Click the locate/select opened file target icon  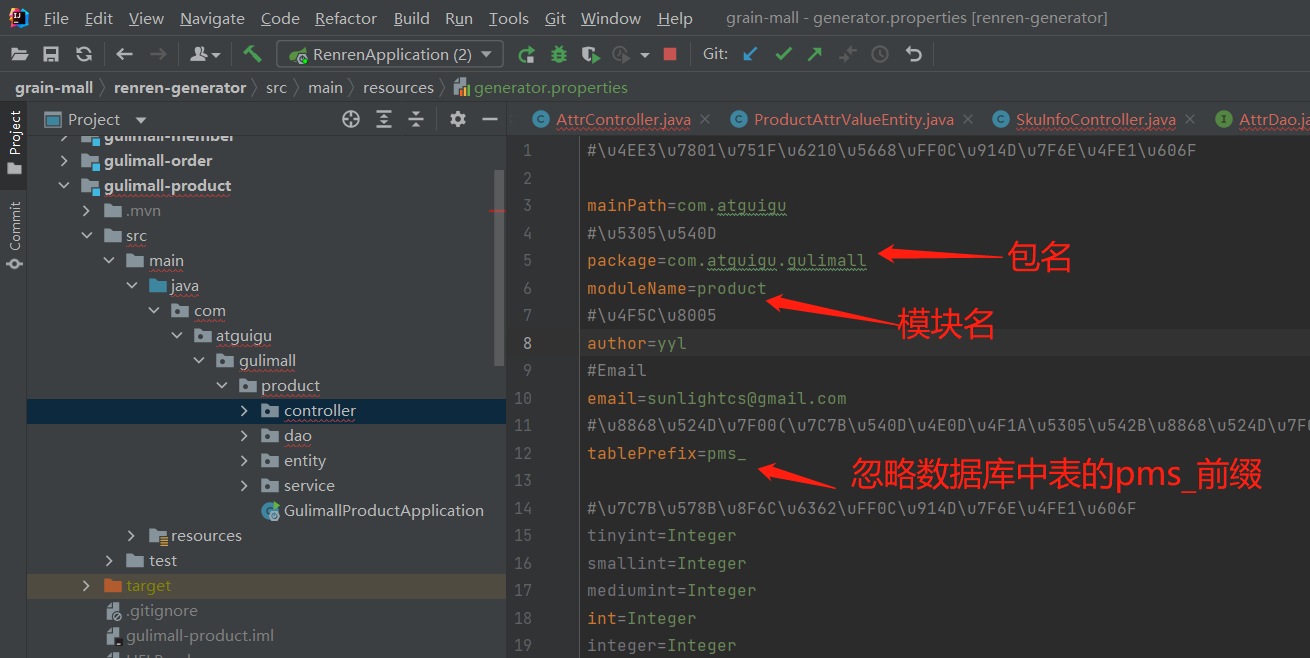pyautogui.click(x=351, y=119)
